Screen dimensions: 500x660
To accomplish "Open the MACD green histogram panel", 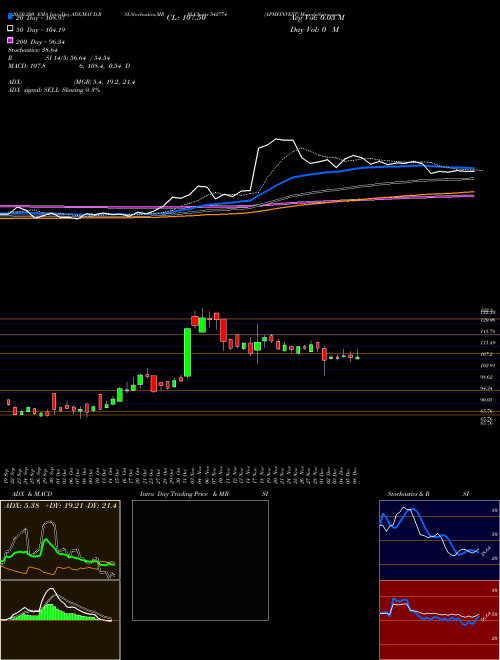I will pos(60,620).
